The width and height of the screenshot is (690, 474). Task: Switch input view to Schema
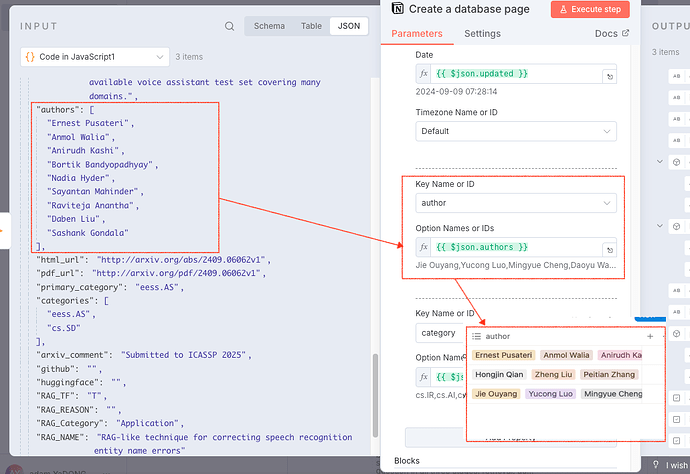coord(269,26)
